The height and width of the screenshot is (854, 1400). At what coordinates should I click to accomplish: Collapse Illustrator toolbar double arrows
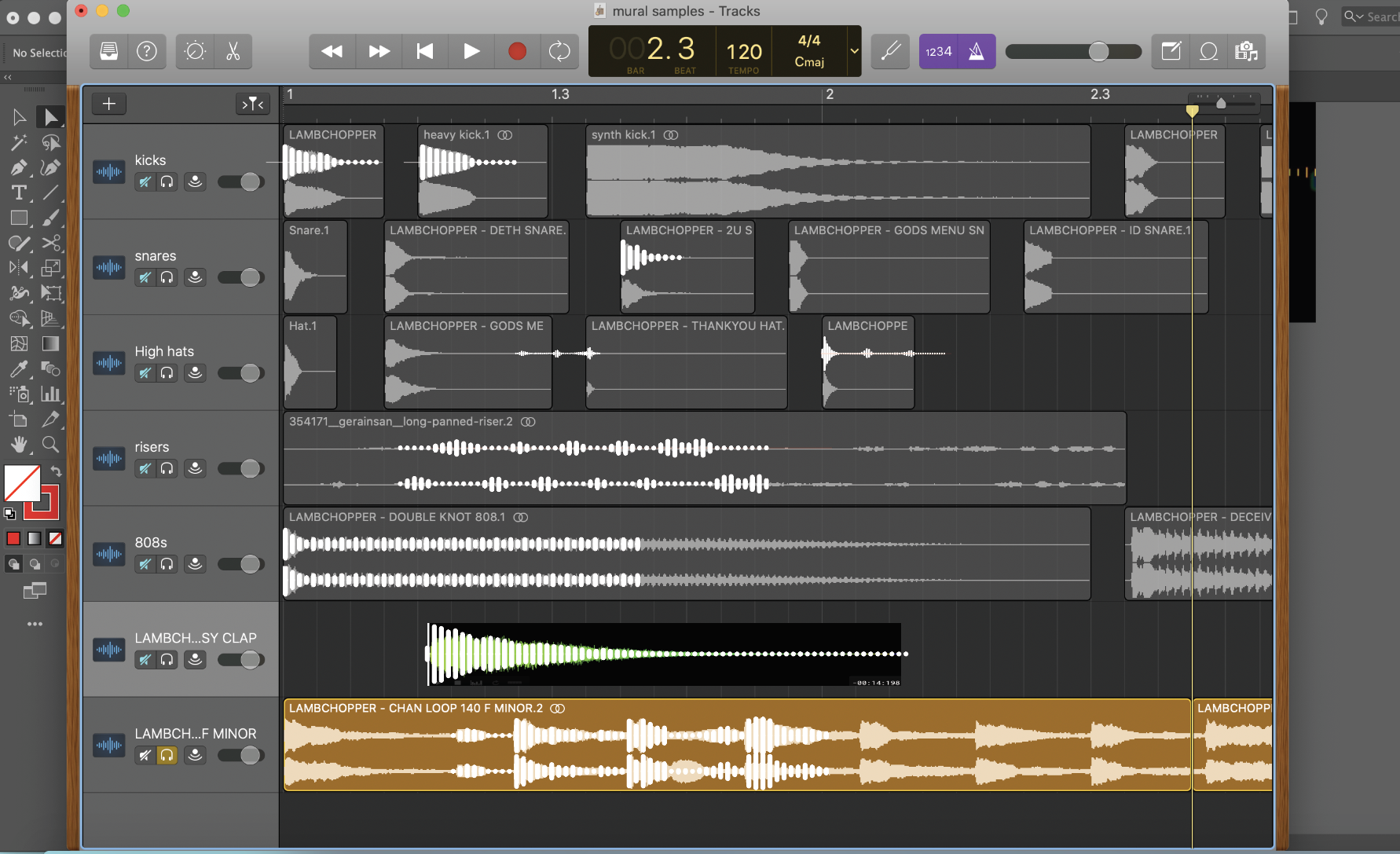tap(8, 77)
